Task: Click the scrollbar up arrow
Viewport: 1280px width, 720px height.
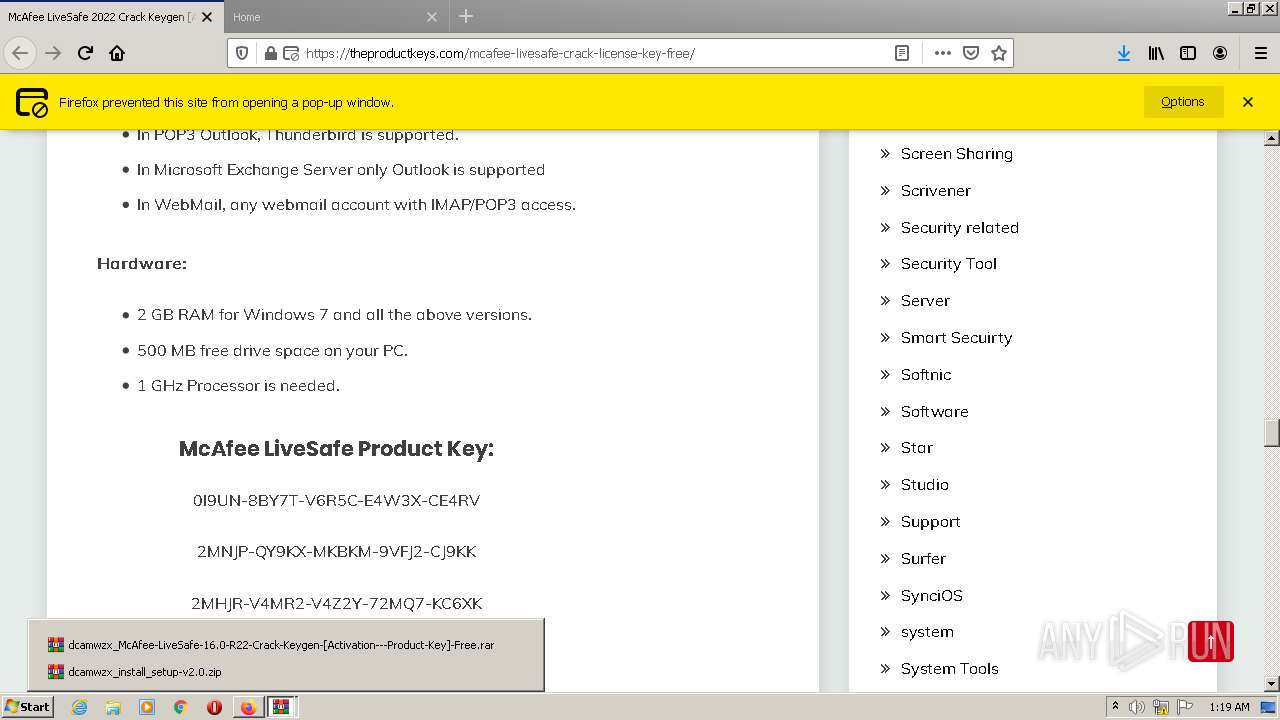Action: click(x=1272, y=137)
